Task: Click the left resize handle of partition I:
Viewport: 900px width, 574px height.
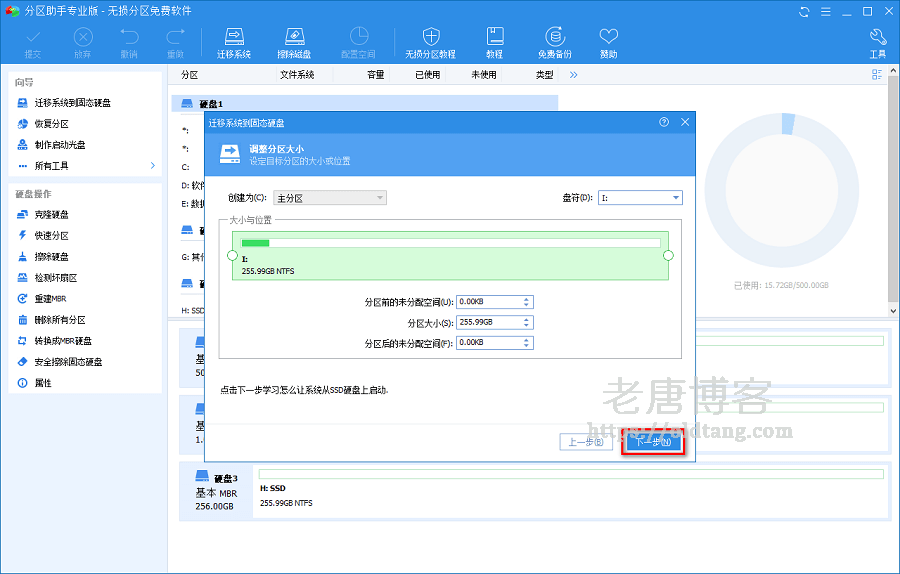Action: point(232,256)
